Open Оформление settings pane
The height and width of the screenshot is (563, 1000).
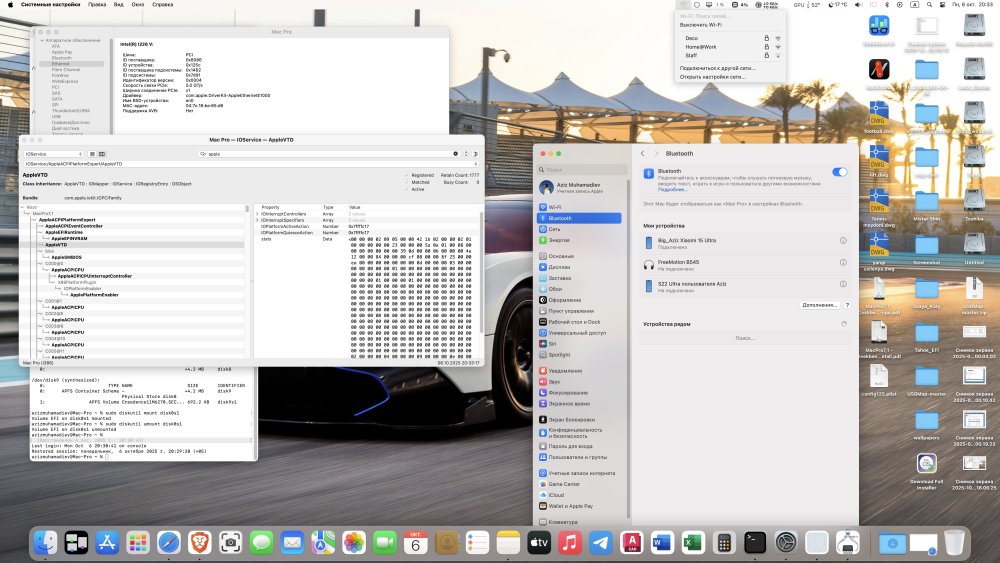click(x=579, y=300)
